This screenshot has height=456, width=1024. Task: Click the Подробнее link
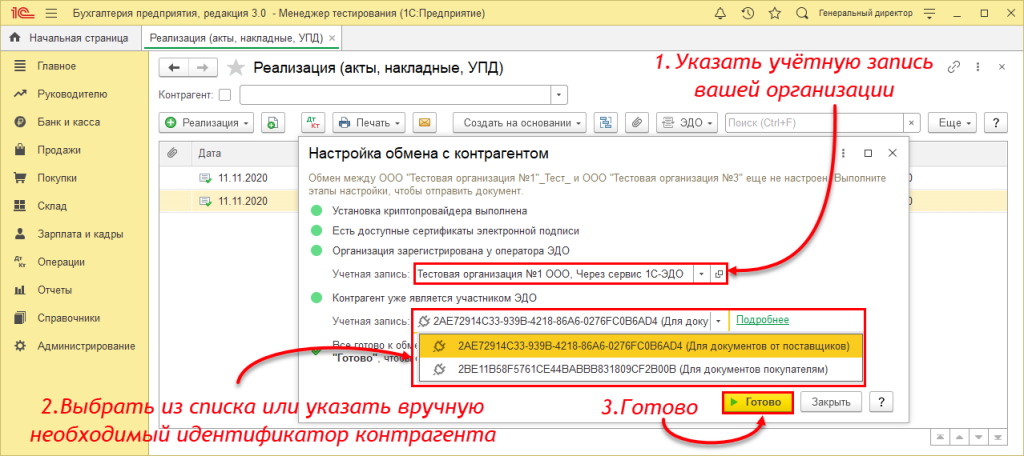click(x=763, y=320)
